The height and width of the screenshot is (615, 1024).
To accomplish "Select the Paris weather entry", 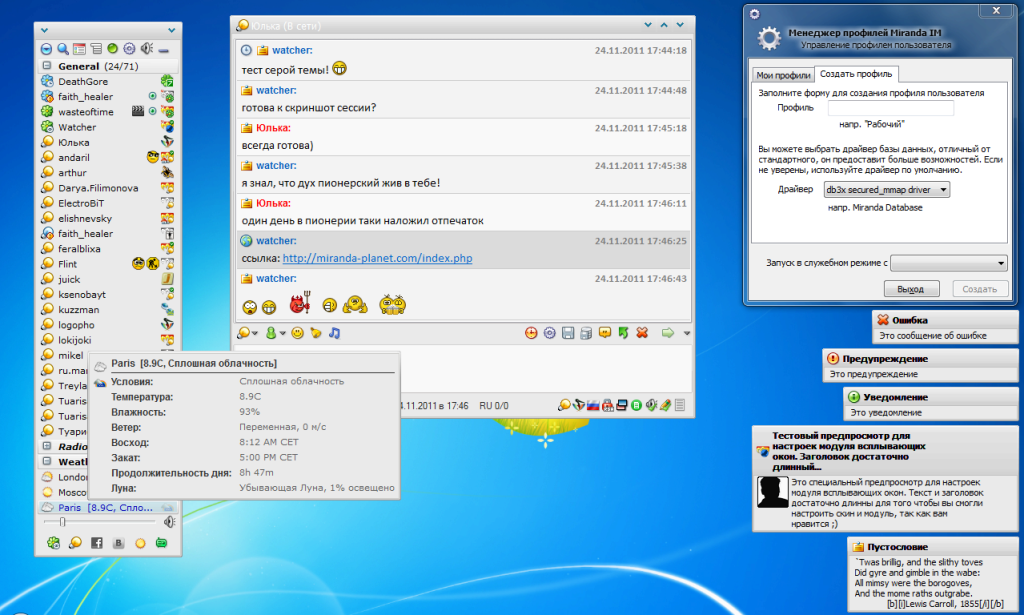I will (107, 507).
